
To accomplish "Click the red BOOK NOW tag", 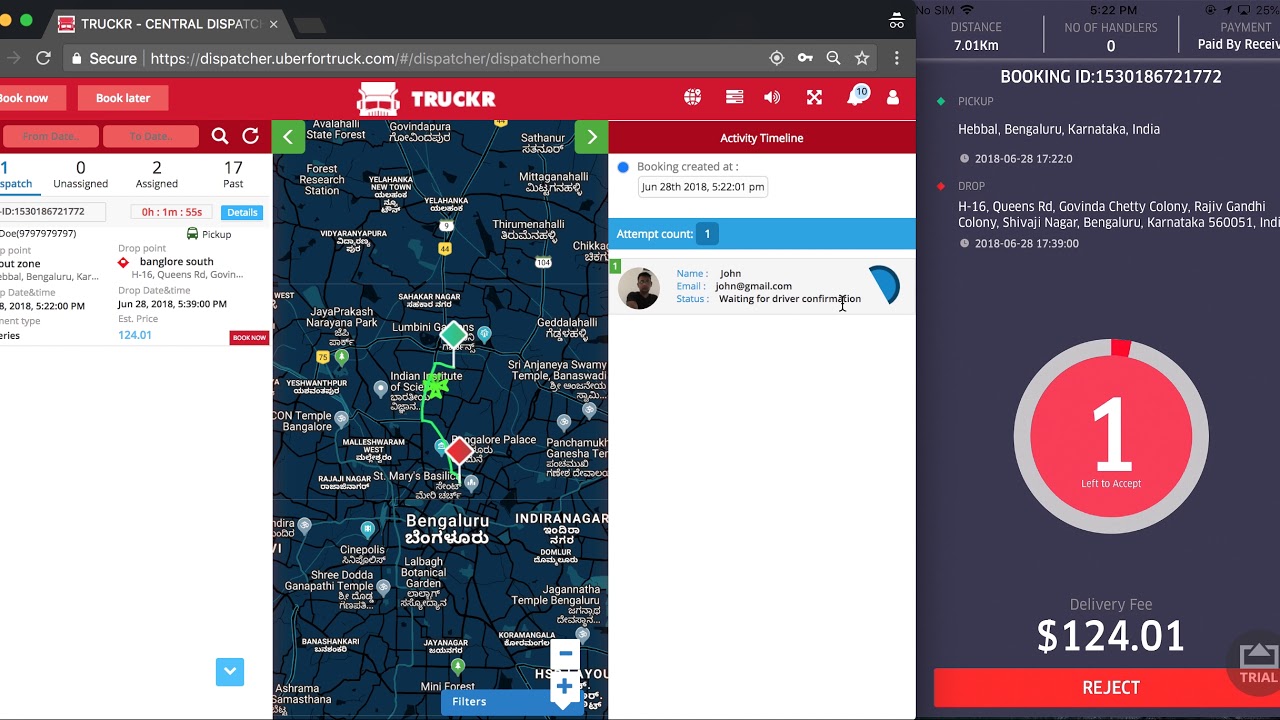I will click(x=249, y=337).
